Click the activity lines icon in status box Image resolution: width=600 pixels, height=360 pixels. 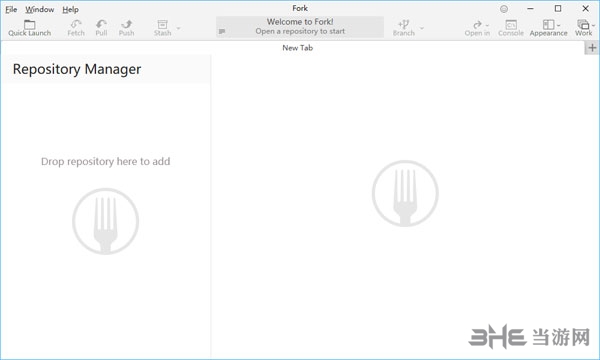(x=222, y=31)
